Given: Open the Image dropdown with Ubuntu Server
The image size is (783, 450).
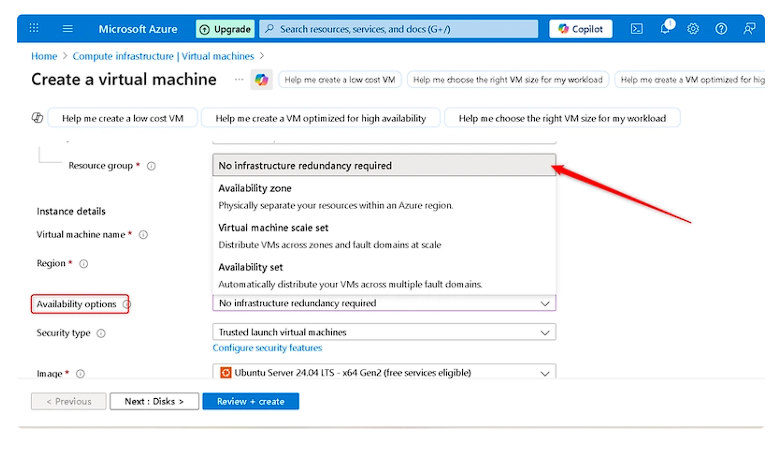Looking at the screenshot, I should click(384, 372).
